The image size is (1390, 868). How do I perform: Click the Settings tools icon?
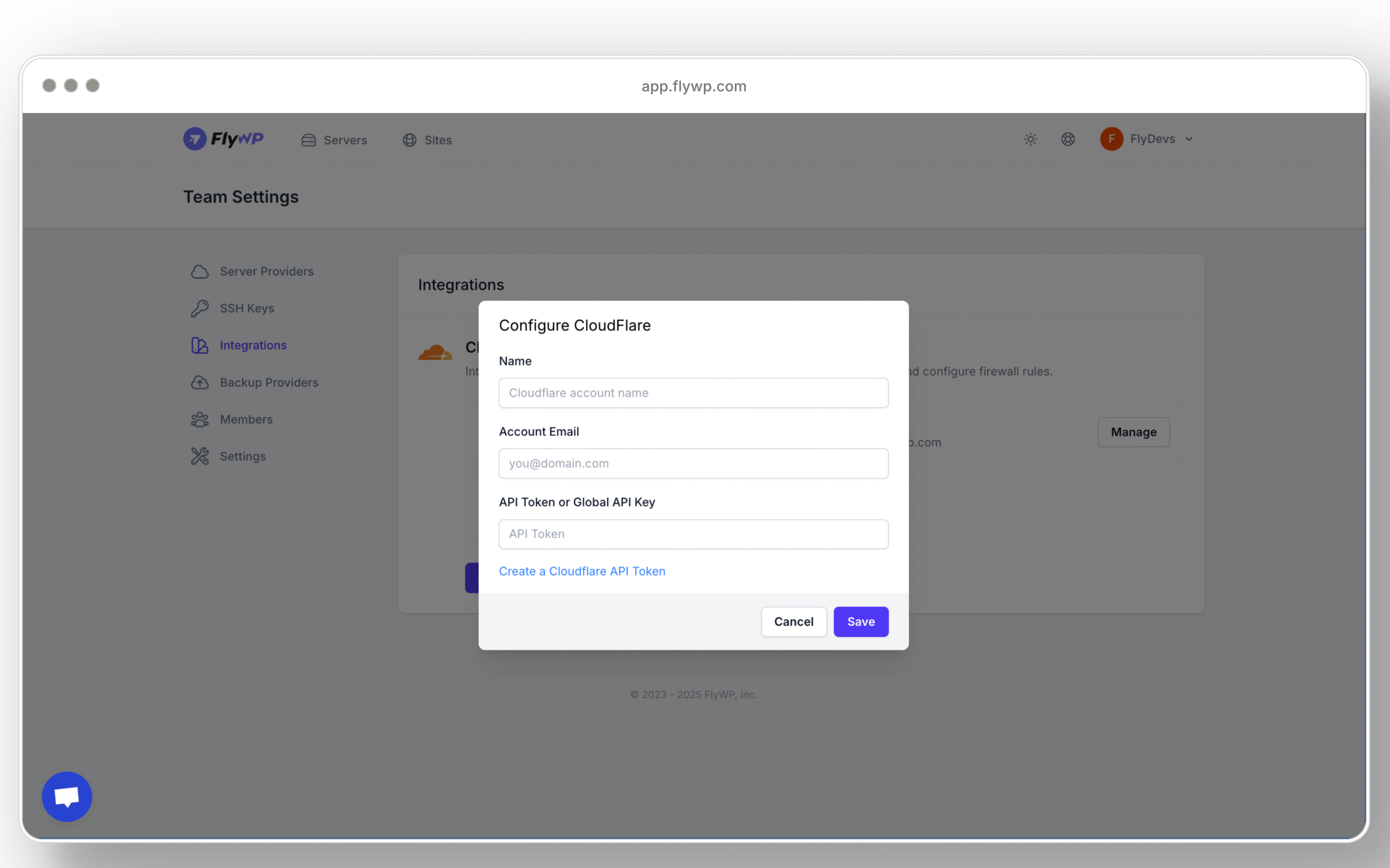coord(200,457)
